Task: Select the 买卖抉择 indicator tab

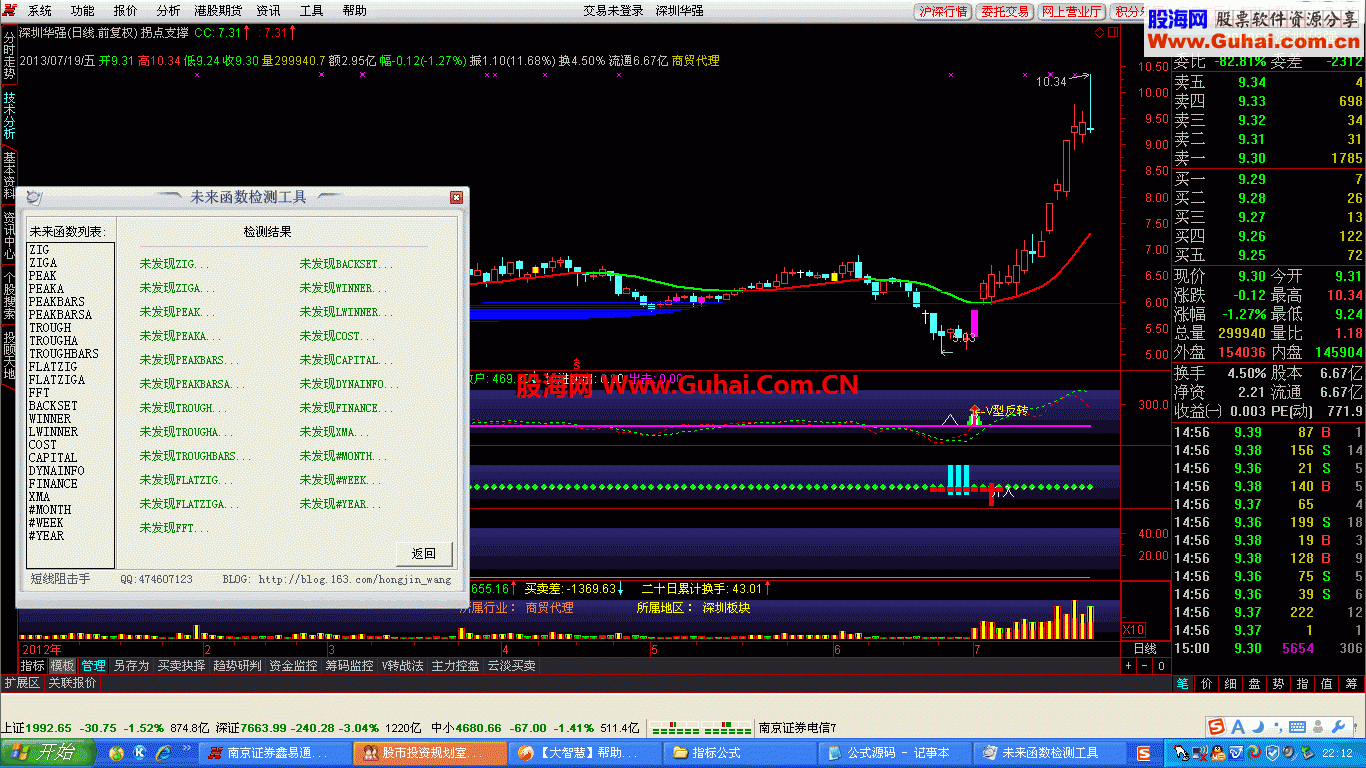Action: click(181, 665)
